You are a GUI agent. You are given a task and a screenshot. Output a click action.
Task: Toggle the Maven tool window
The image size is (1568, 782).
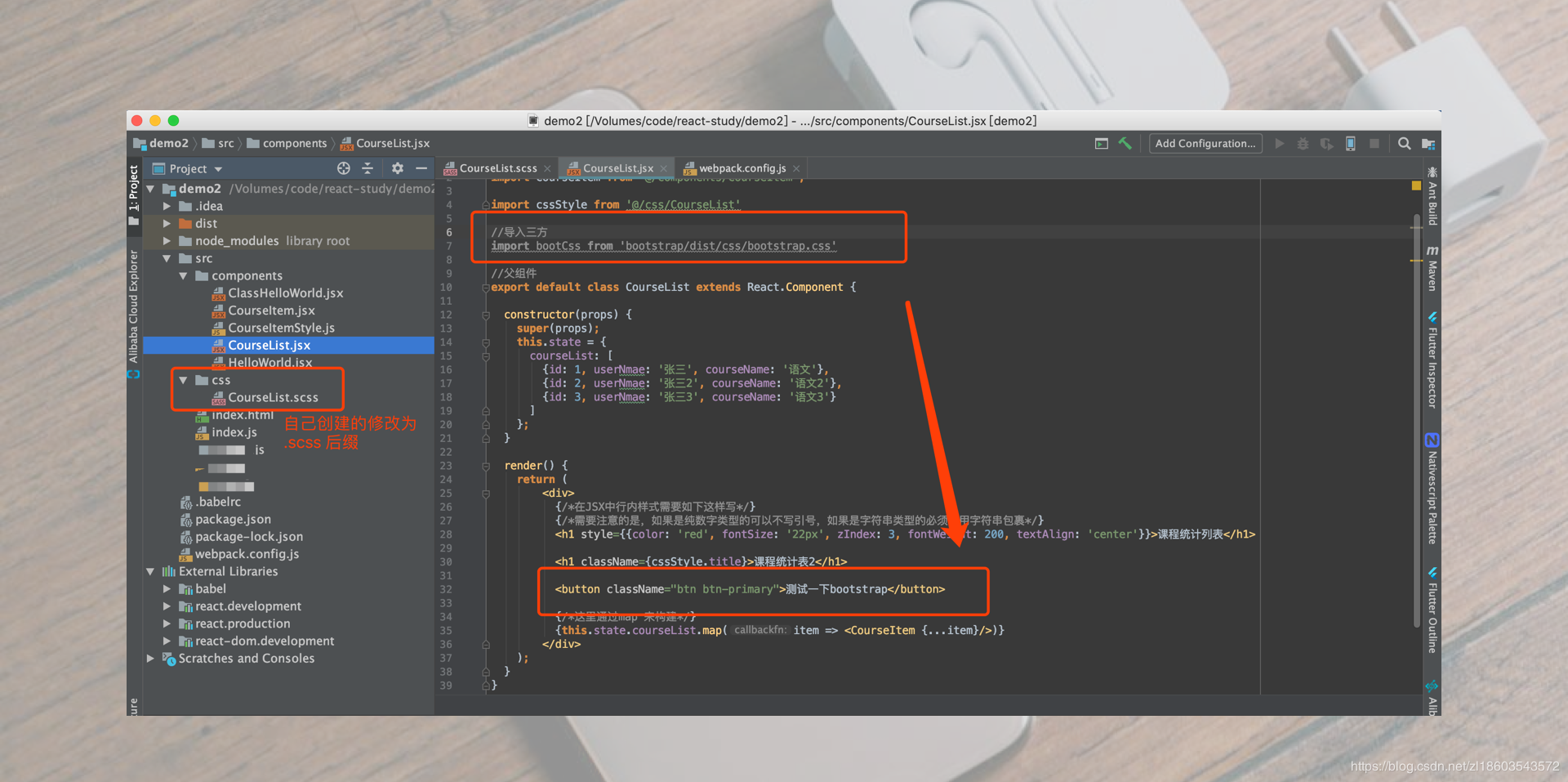click(1432, 268)
